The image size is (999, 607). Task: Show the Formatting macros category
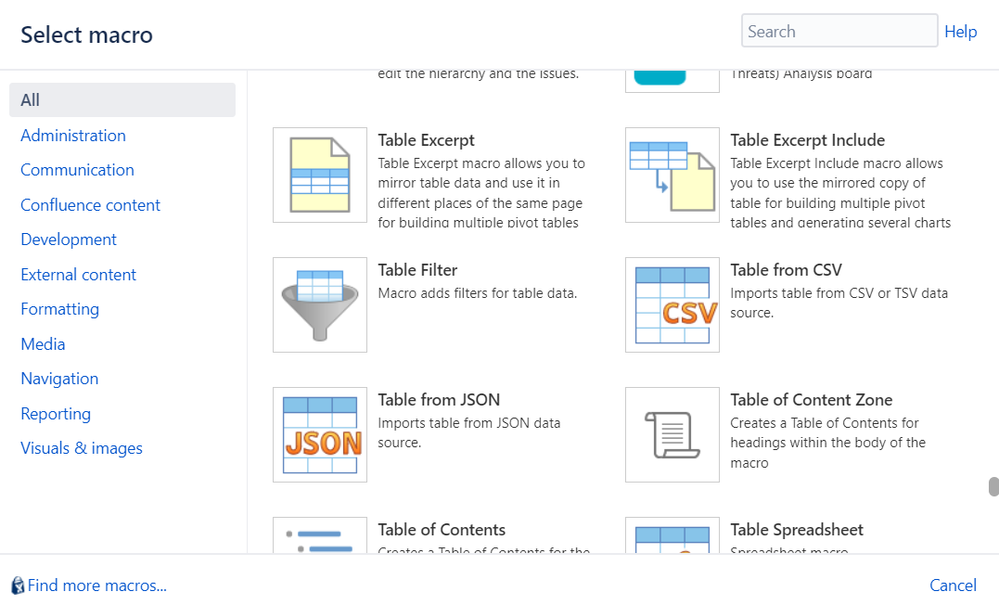coord(60,309)
